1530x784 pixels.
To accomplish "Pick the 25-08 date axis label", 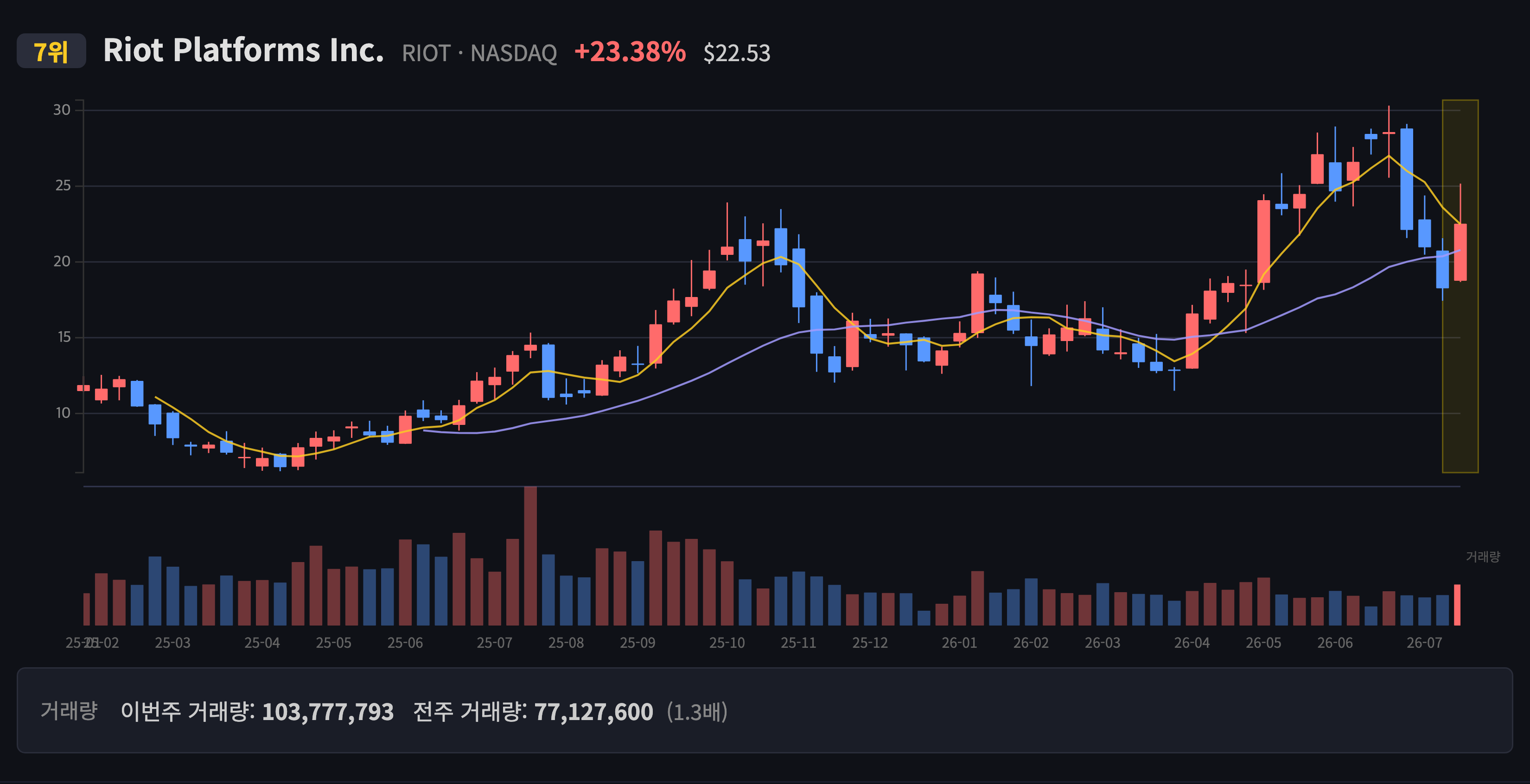I will [x=566, y=643].
